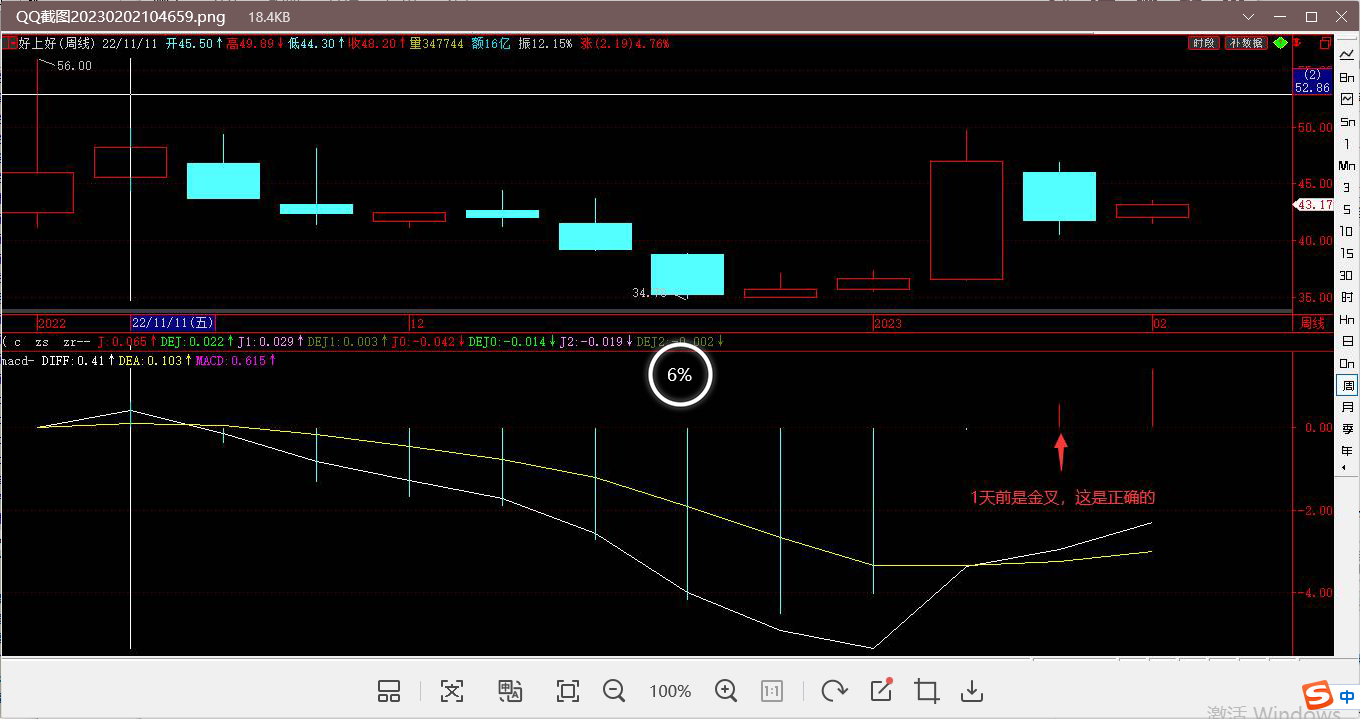Click the 02 month marker on the time axis

tap(1160, 323)
